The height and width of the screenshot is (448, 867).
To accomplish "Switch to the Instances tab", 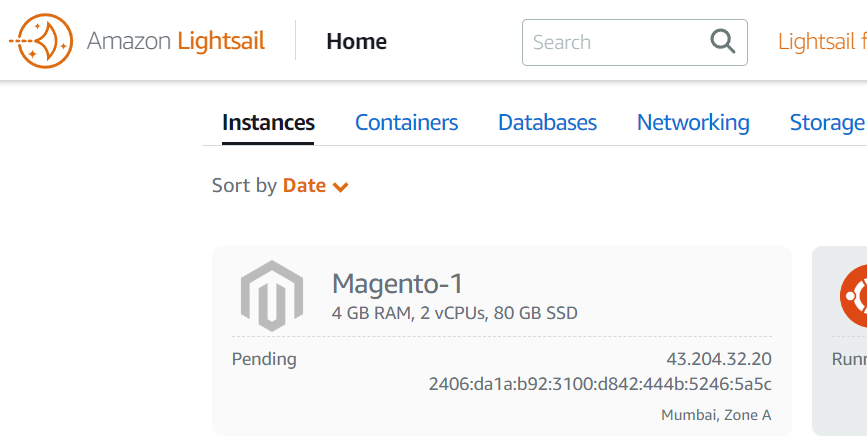I will 268,123.
